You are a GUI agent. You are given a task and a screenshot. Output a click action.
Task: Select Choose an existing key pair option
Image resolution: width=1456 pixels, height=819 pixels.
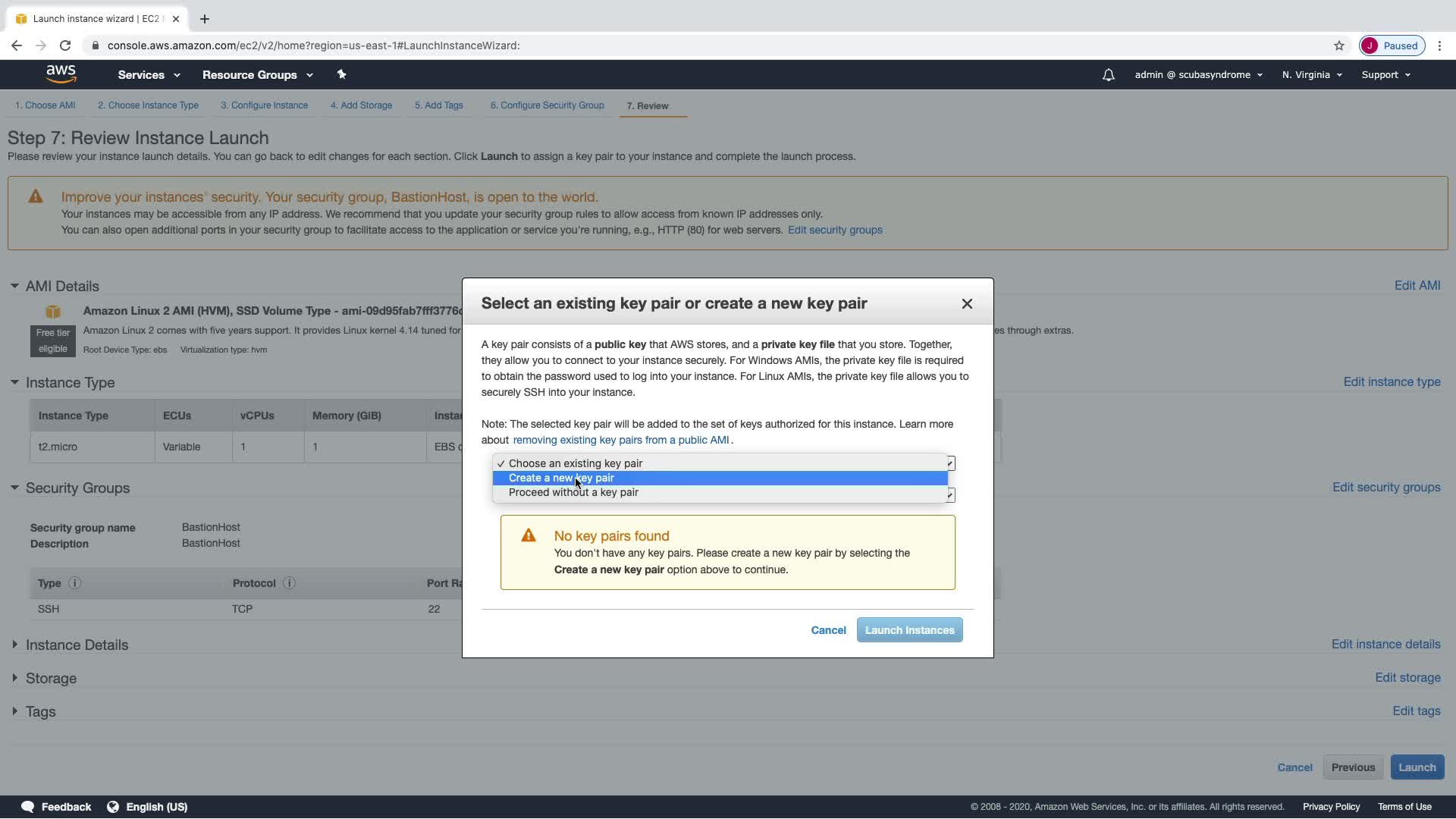pyautogui.click(x=575, y=463)
